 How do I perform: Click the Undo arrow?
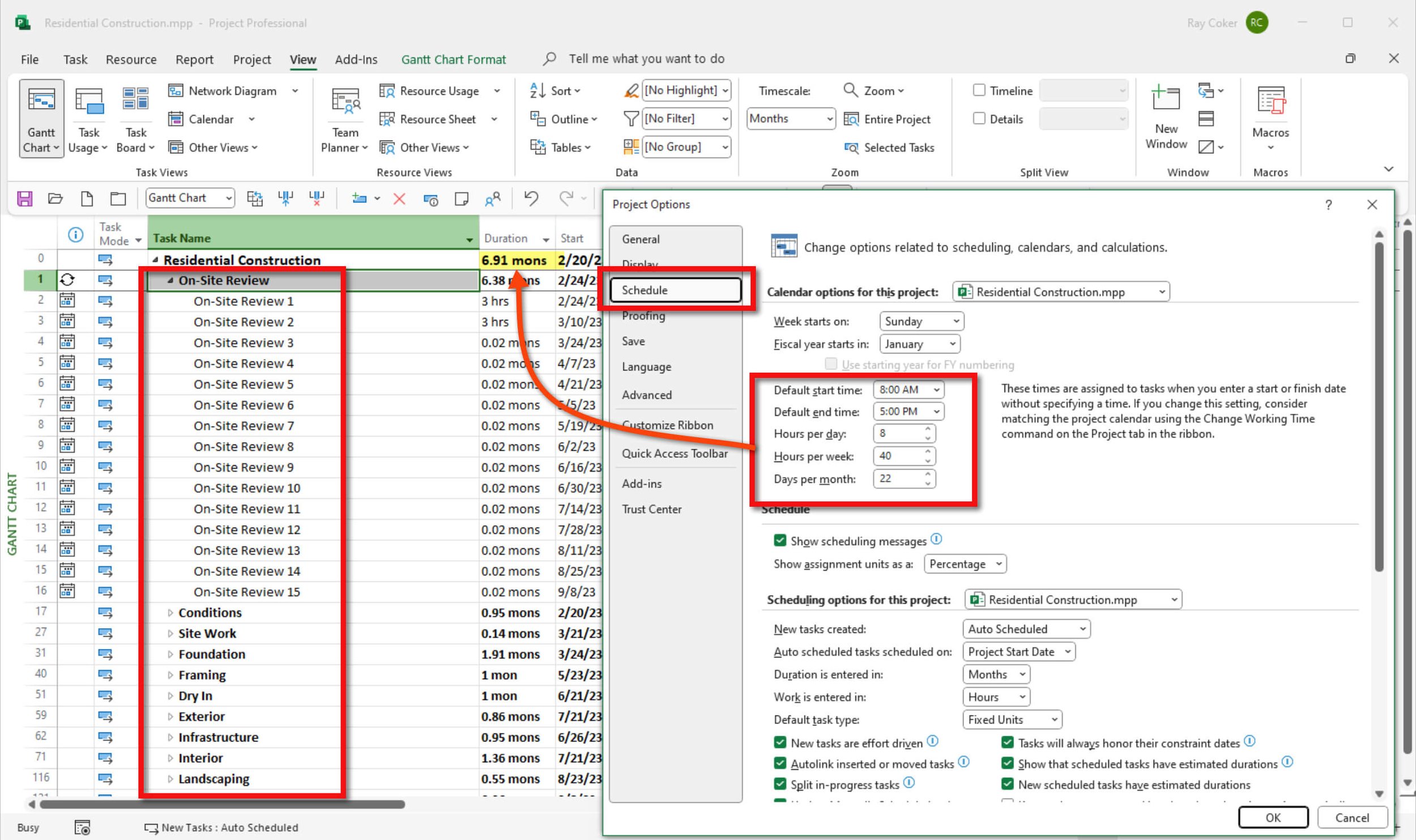pos(531,198)
